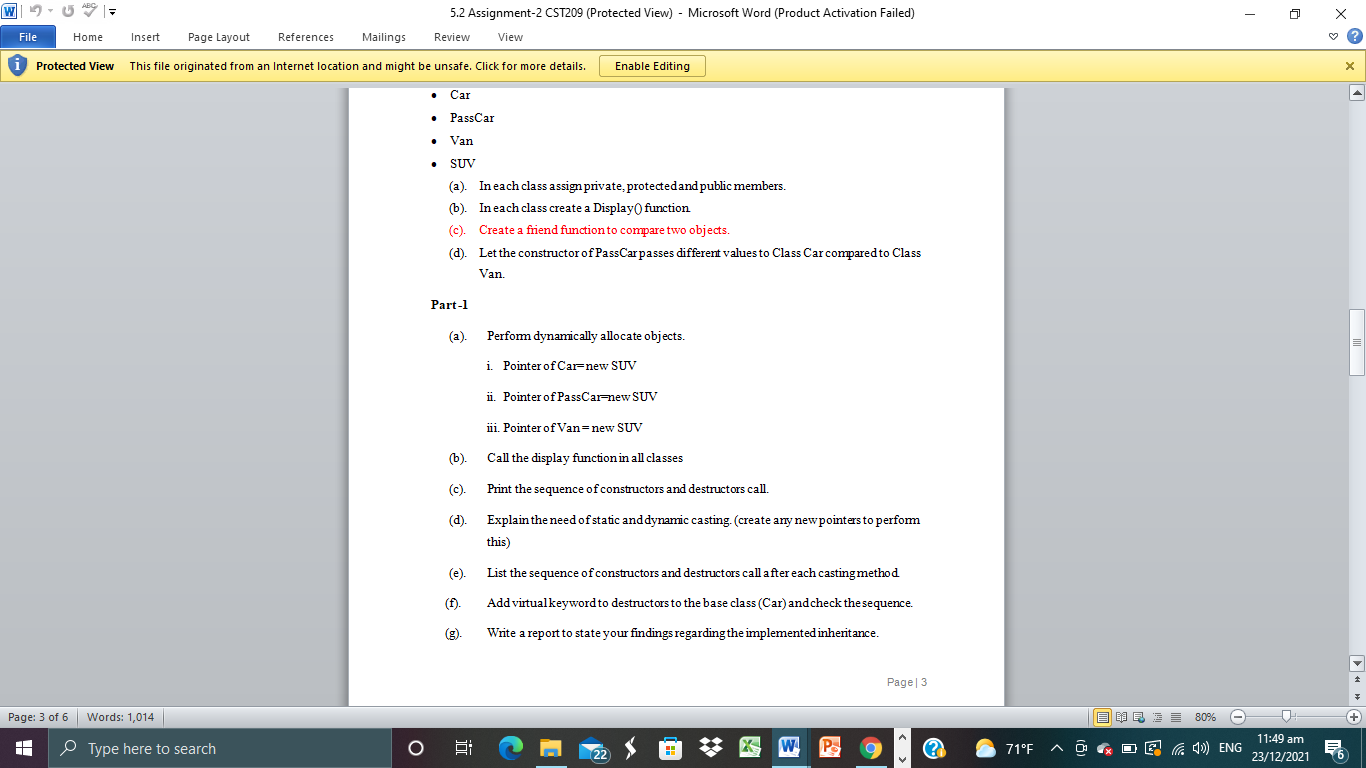This screenshot has width=1366, height=768.
Task: Switch to the Mailings tab
Action: coord(383,37)
